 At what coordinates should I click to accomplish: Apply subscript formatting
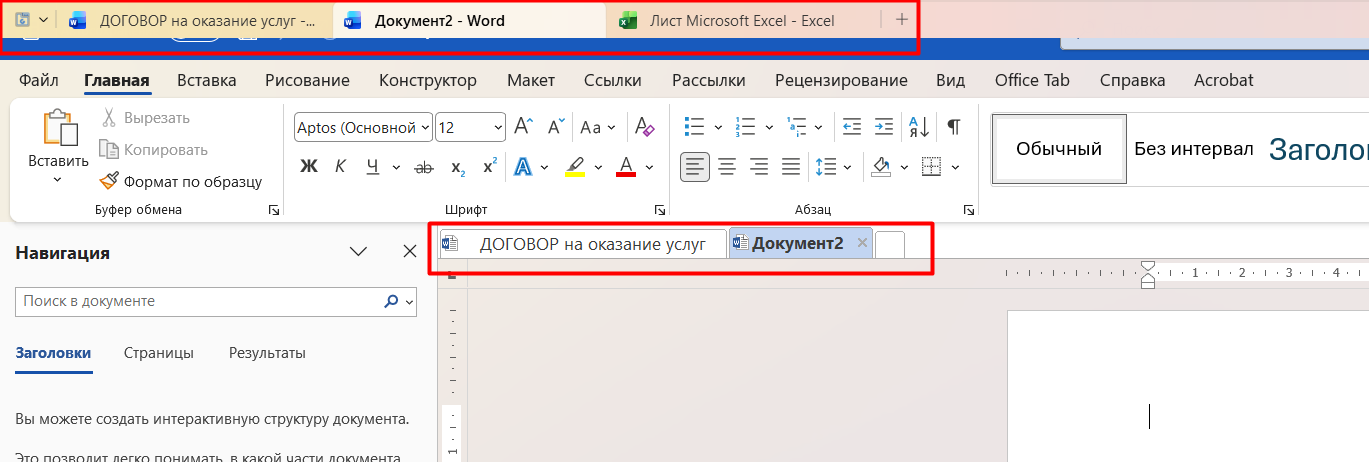tap(458, 167)
